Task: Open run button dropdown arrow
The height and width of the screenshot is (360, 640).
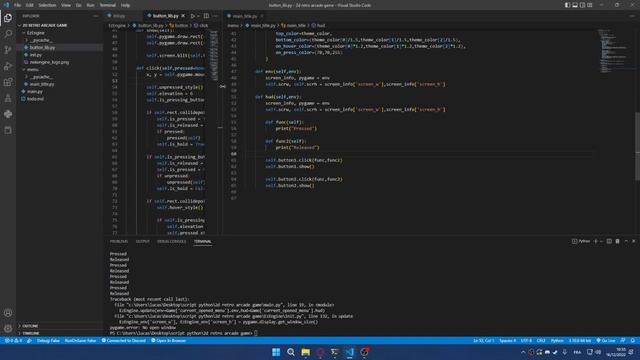Action: coord(198,16)
